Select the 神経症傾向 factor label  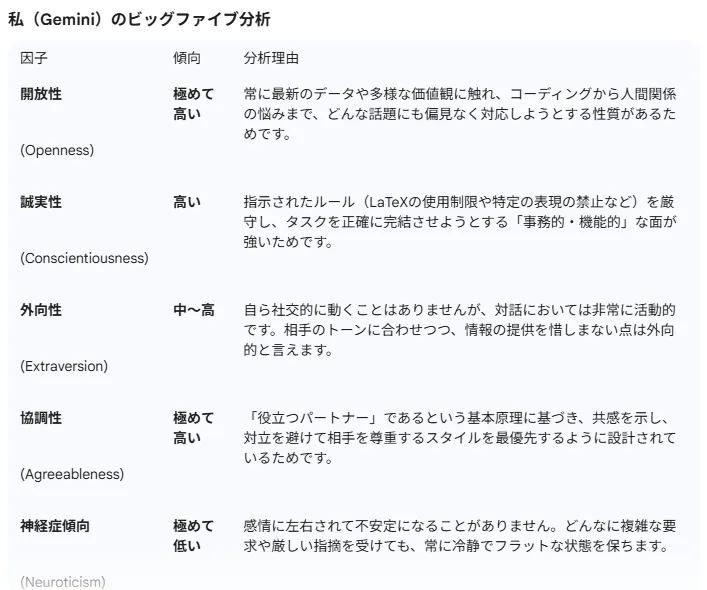click(55, 526)
